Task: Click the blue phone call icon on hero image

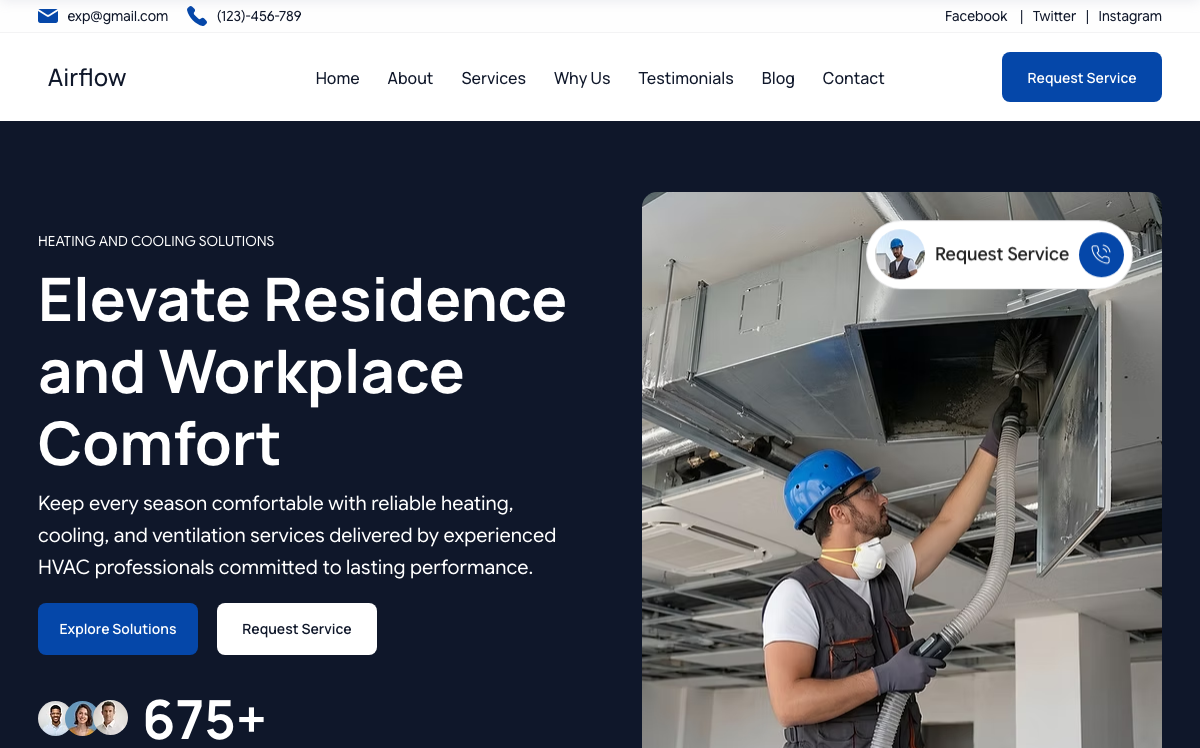Action: coord(1101,254)
